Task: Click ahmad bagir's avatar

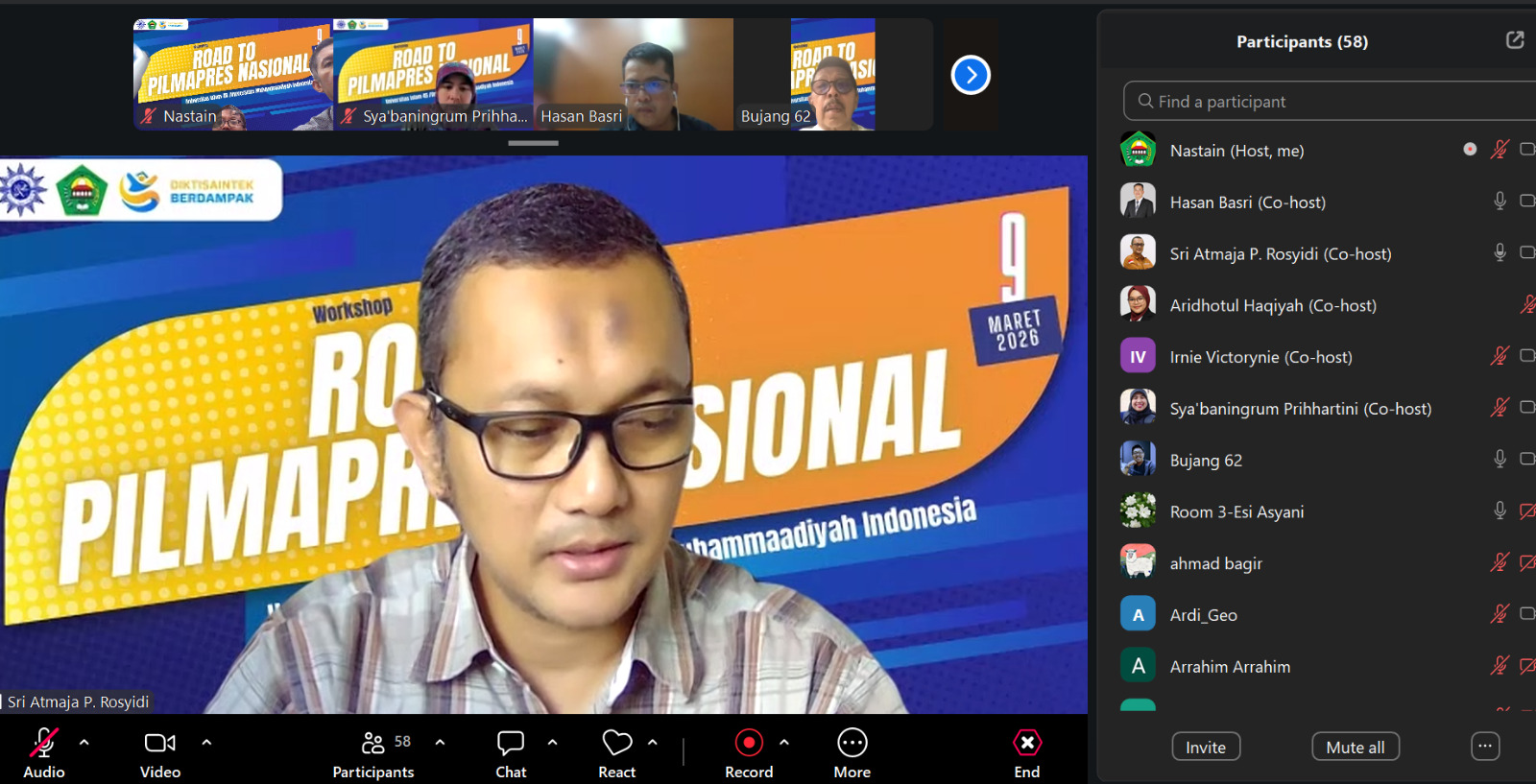Action: coord(1138,563)
